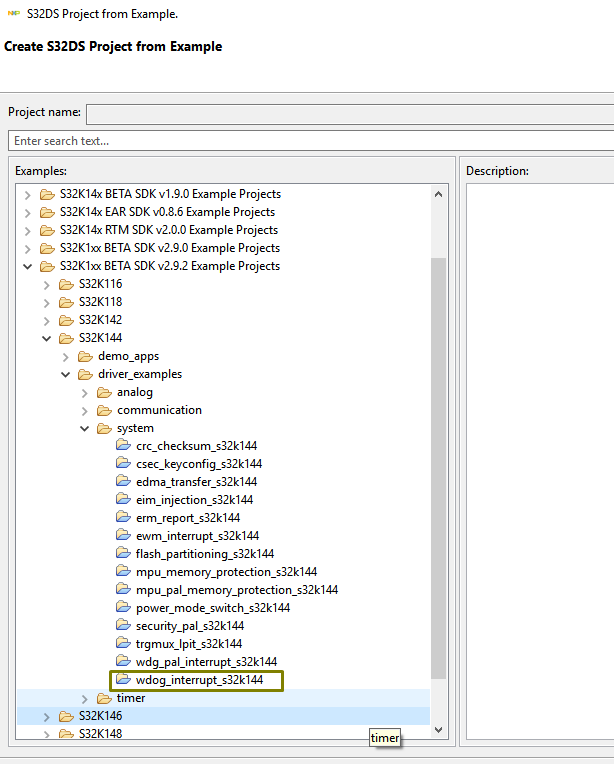Click the S32K118 folder icon
Screen dimensions: 614x764
point(66,303)
